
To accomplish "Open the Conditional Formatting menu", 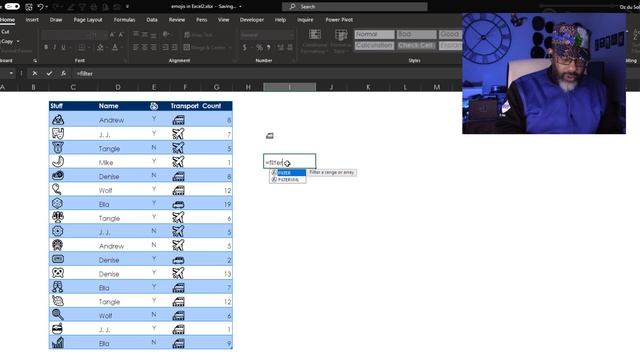I will click(315, 41).
